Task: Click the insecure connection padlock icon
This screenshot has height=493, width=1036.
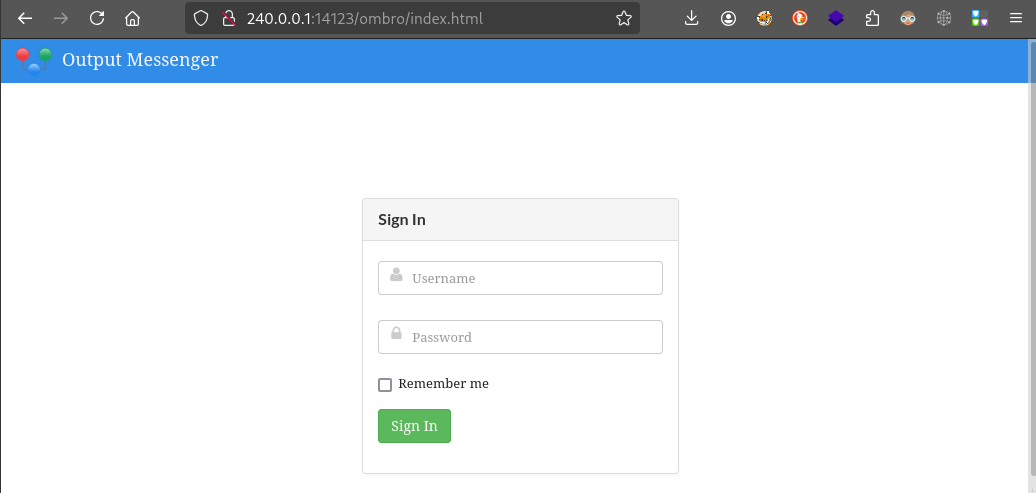Action: (x=228, y=18)
